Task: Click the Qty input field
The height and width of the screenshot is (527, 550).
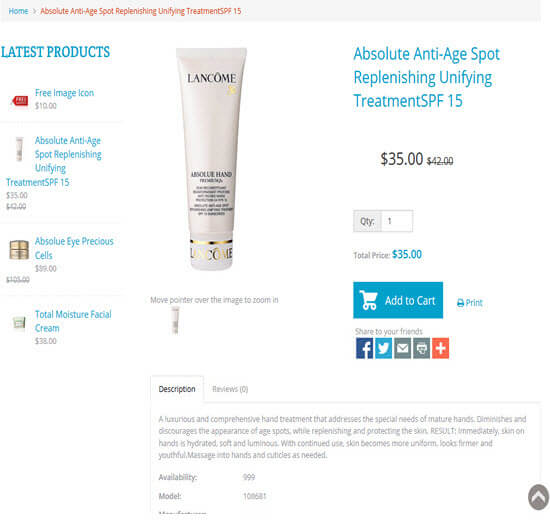Action: click(x=397, y=221)
